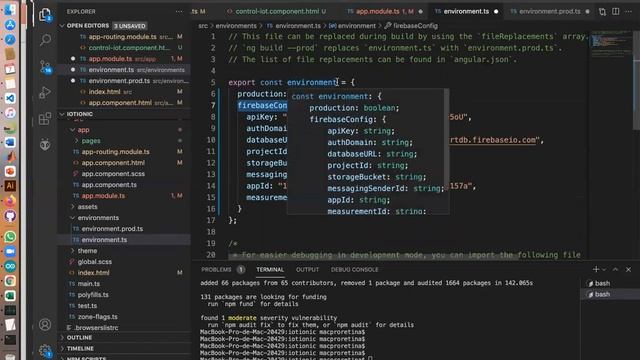The width and height of the screenshot is (640, 360).
Task: Open app.component.scss in file tree
Action: [113, 174]
